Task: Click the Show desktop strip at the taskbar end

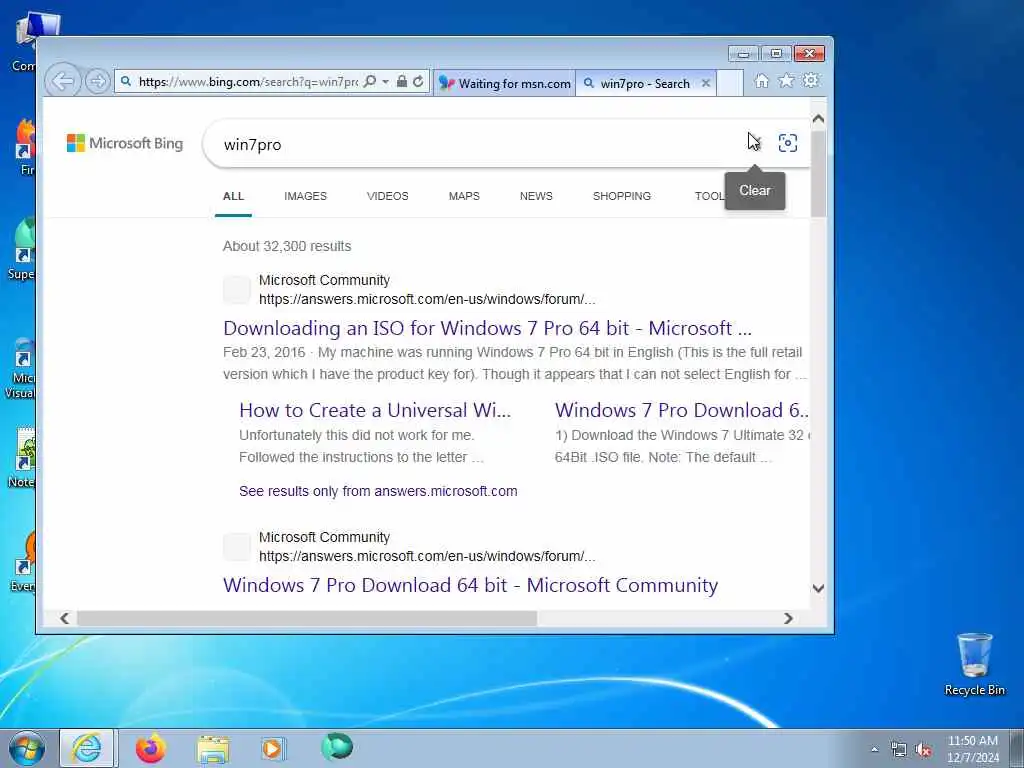Action: 1016,748
